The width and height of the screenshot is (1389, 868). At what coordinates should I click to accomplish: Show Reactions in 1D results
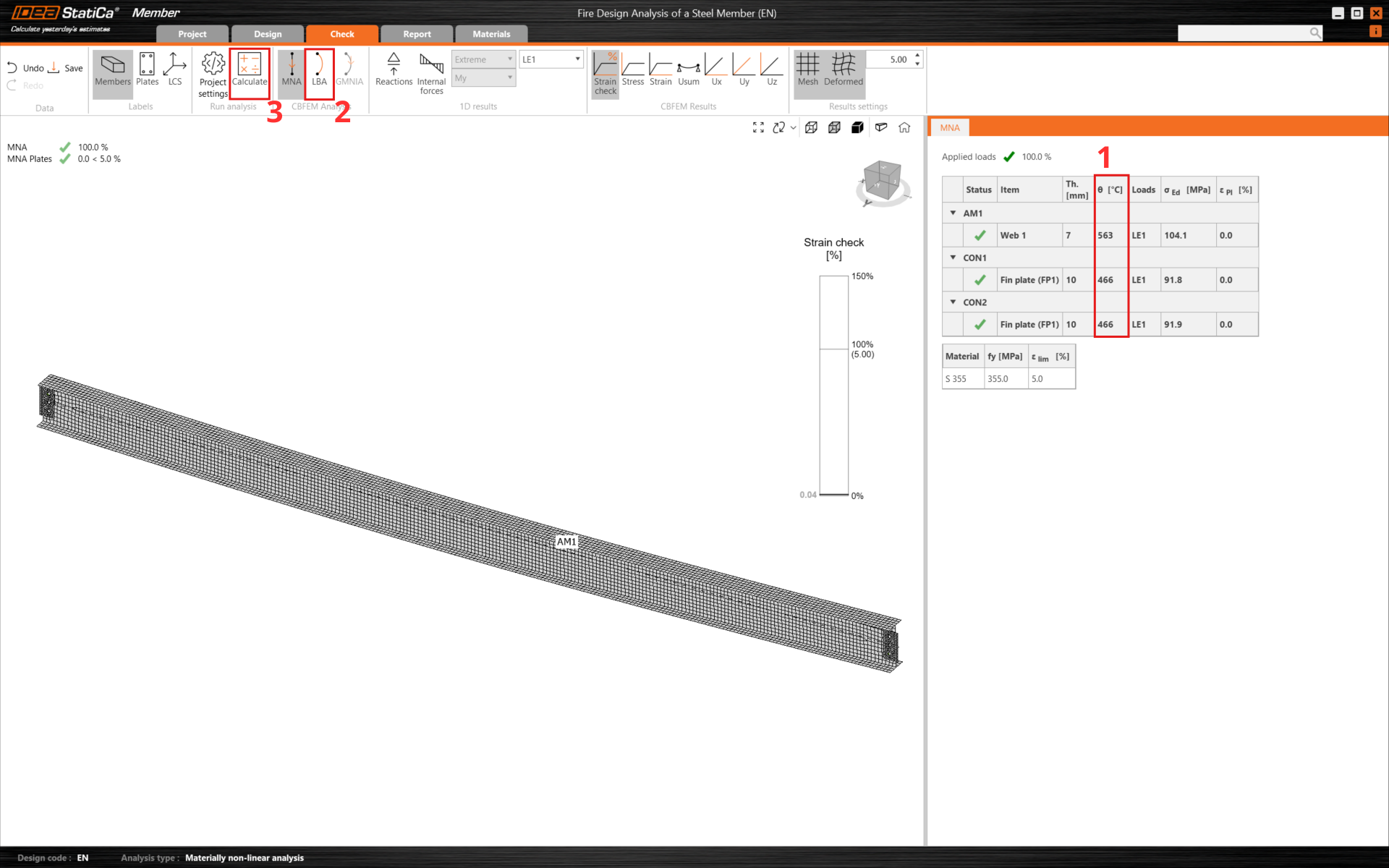pyautogui.click(x=394, y=70)
